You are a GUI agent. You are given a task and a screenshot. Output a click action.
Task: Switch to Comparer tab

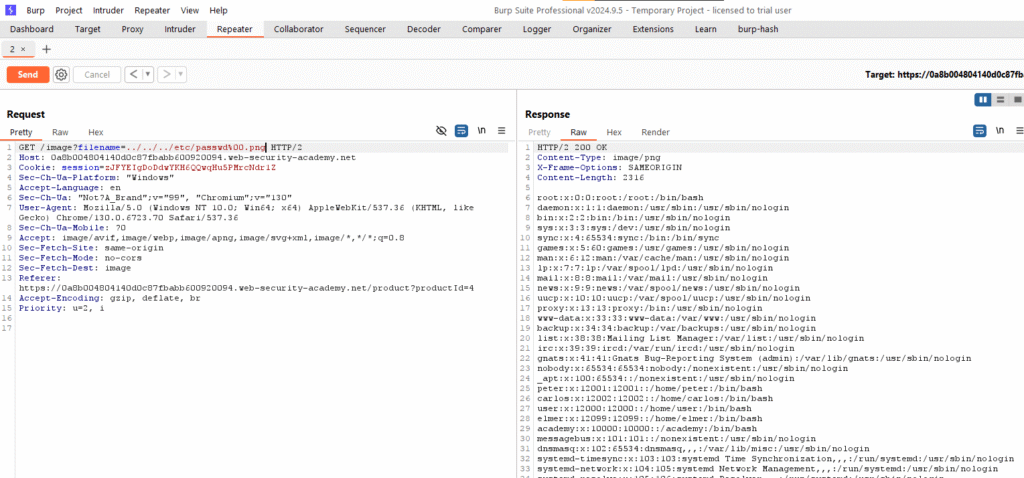(x=482, y=29)
